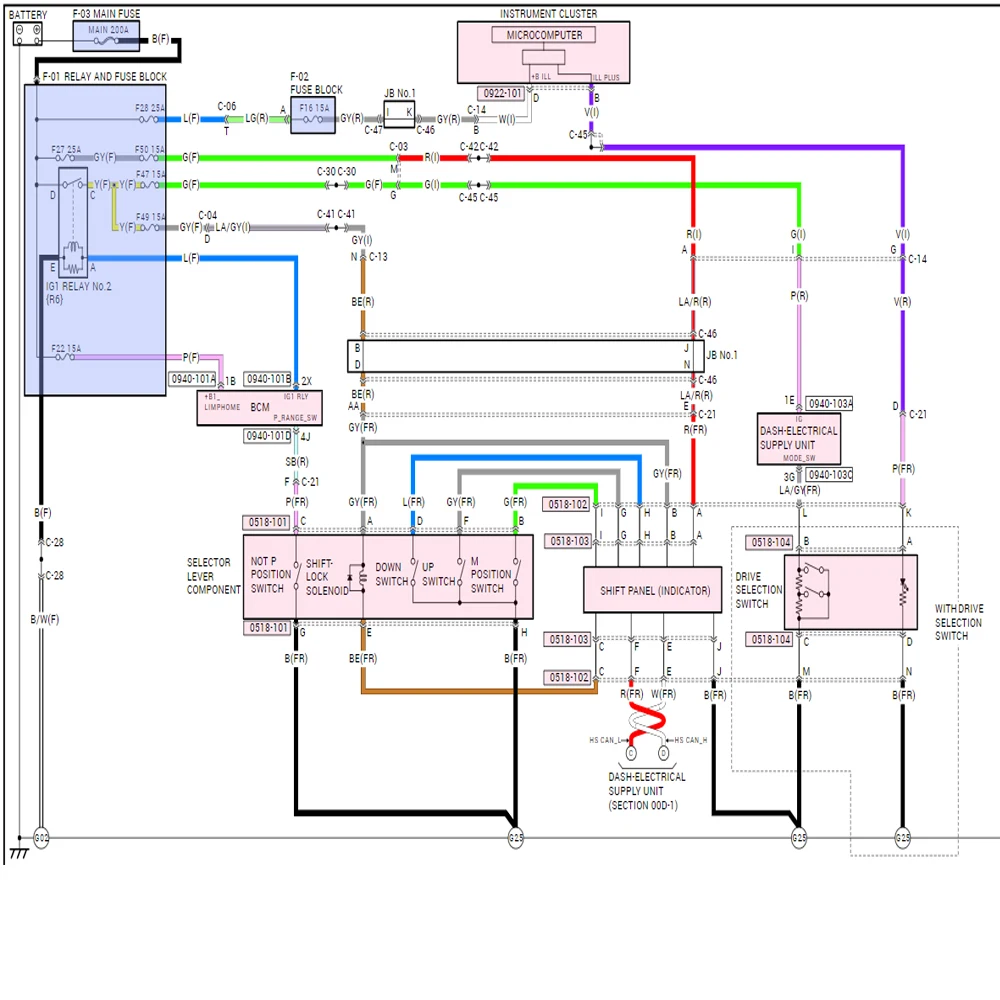The image size is (1000, 1000).
Task: Click the HS CAN_L terminal C circle
Action: tap(631, 753)
